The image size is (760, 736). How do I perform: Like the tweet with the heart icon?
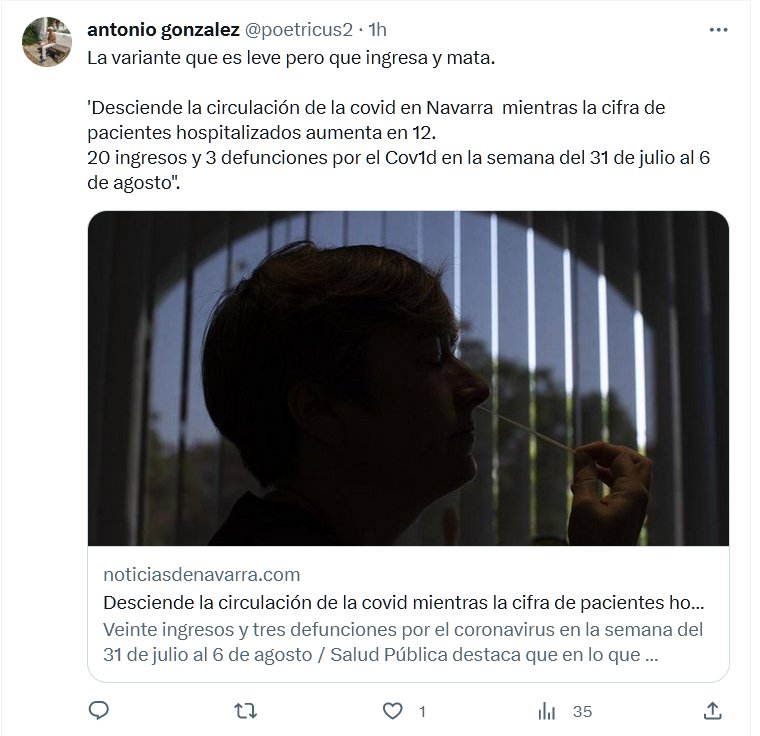tap(392, 711)
